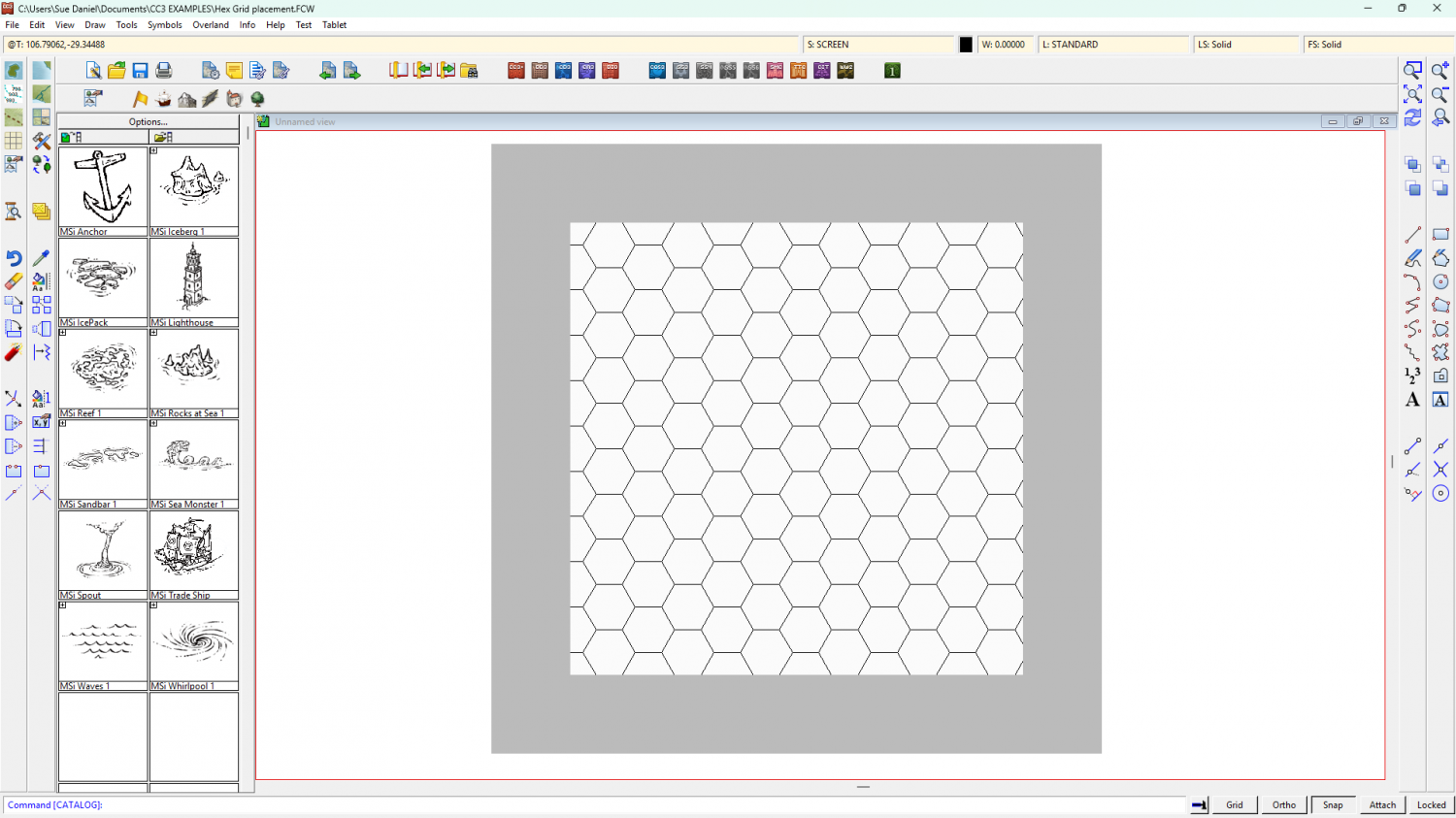Screen dimensions: 1456x818
Task: Click the Explode dynamite icon
Action: point(14,352)
